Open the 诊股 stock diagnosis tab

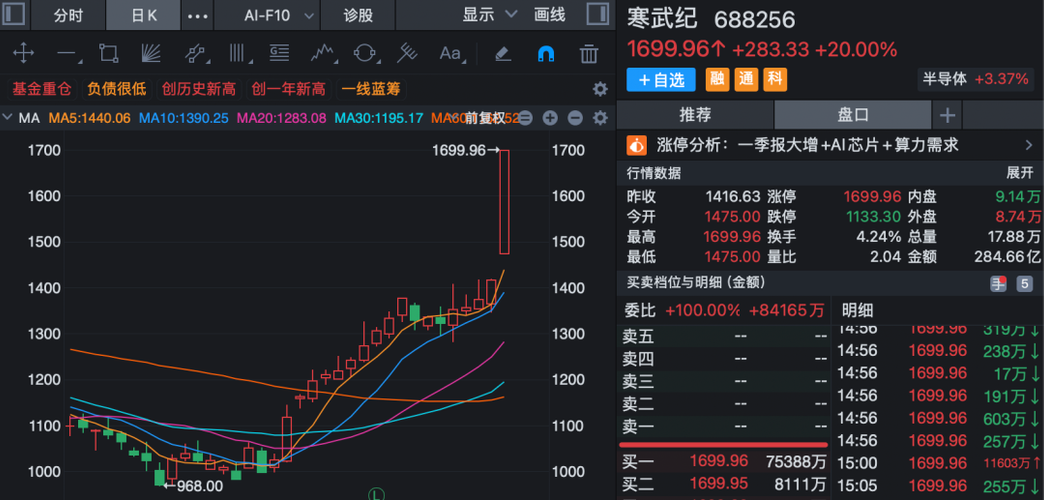pos(358,15)
